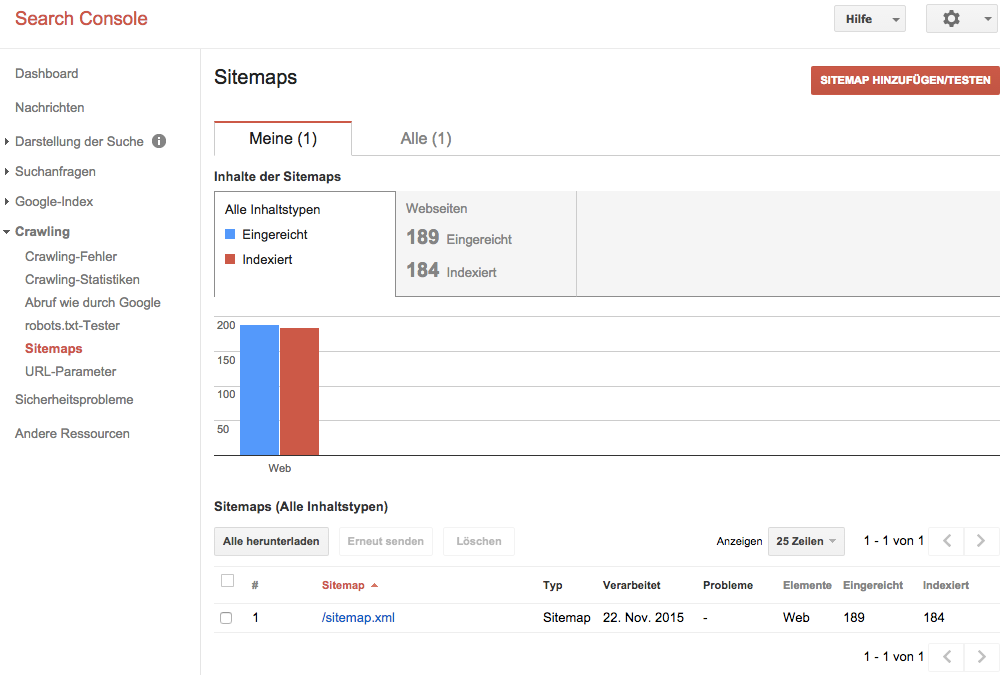Viewport: 1002px width, 675px height.
Task: Open Crawling-Fehler in the sidebar
Action: point(69,256)
